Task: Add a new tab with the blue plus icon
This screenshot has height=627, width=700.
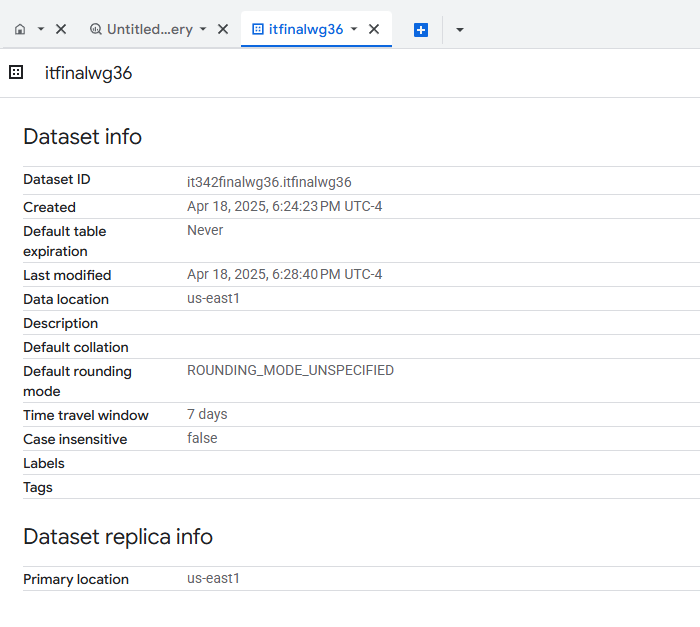Action: (421, 30)
